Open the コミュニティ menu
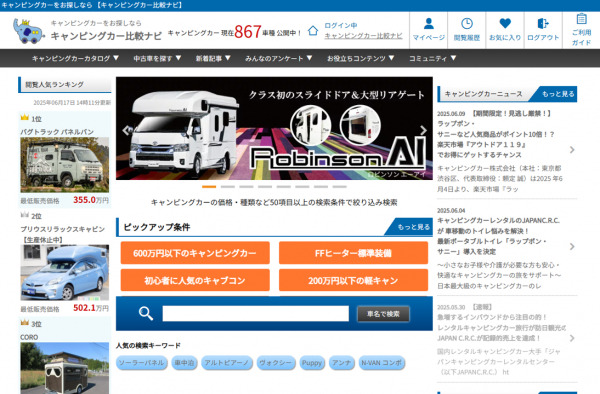This screenshot has width=600, height=394. click(432, 58)
